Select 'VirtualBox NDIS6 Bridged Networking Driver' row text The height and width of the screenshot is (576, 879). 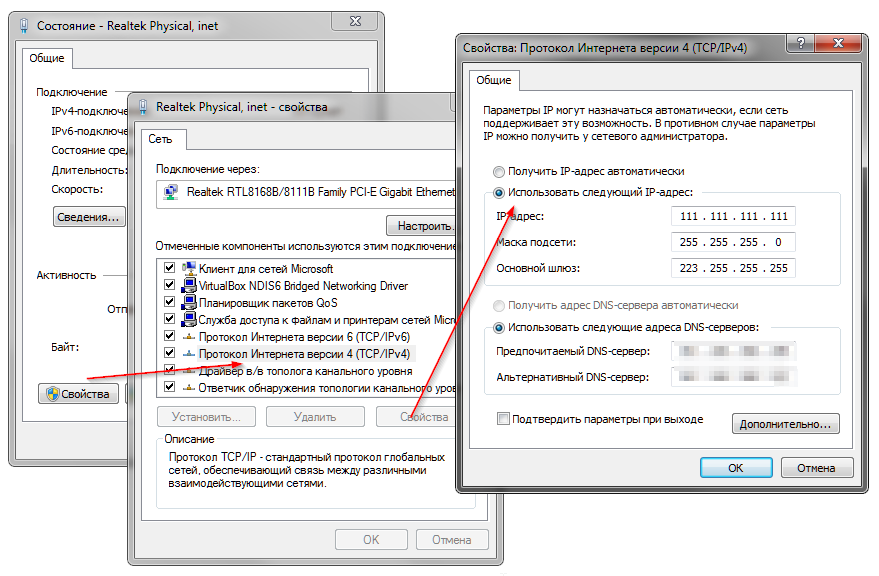[x=303, y=286]
